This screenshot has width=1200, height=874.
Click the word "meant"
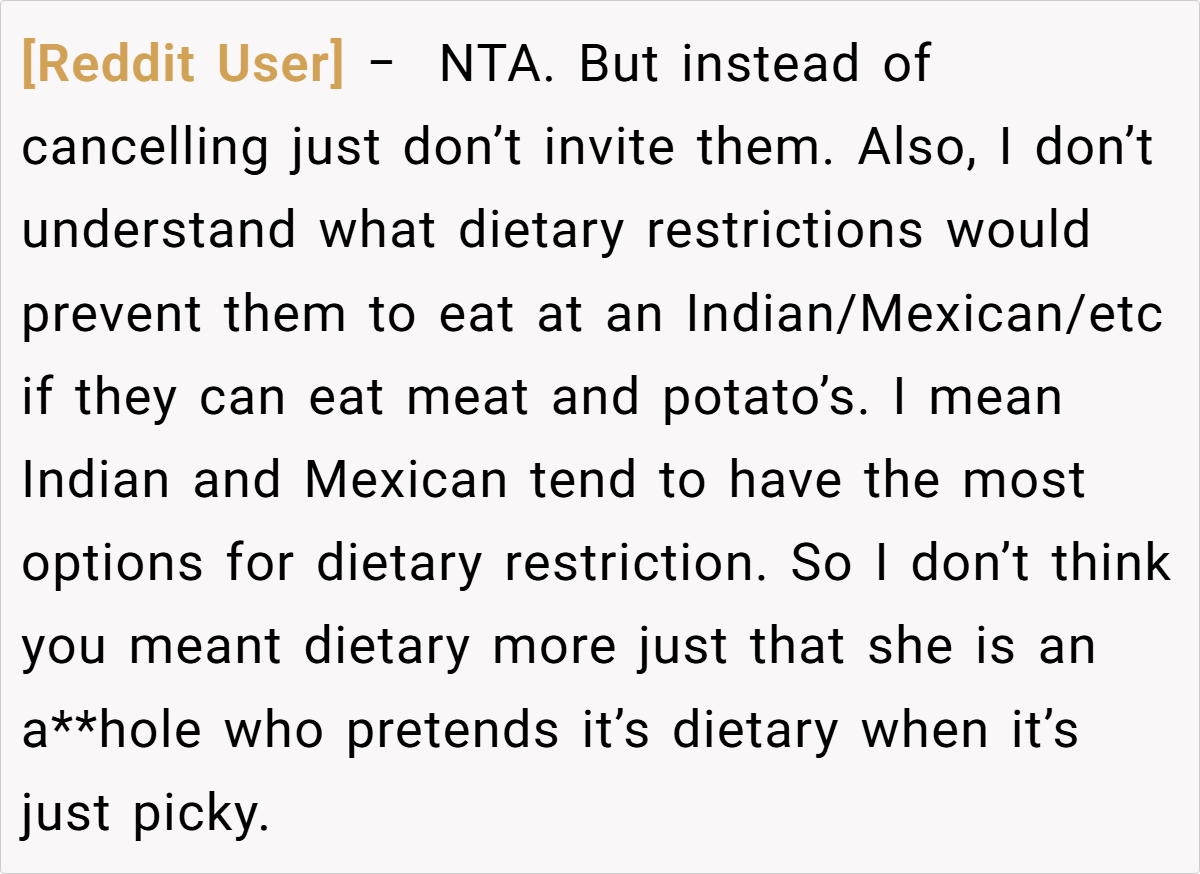[206, 646]
